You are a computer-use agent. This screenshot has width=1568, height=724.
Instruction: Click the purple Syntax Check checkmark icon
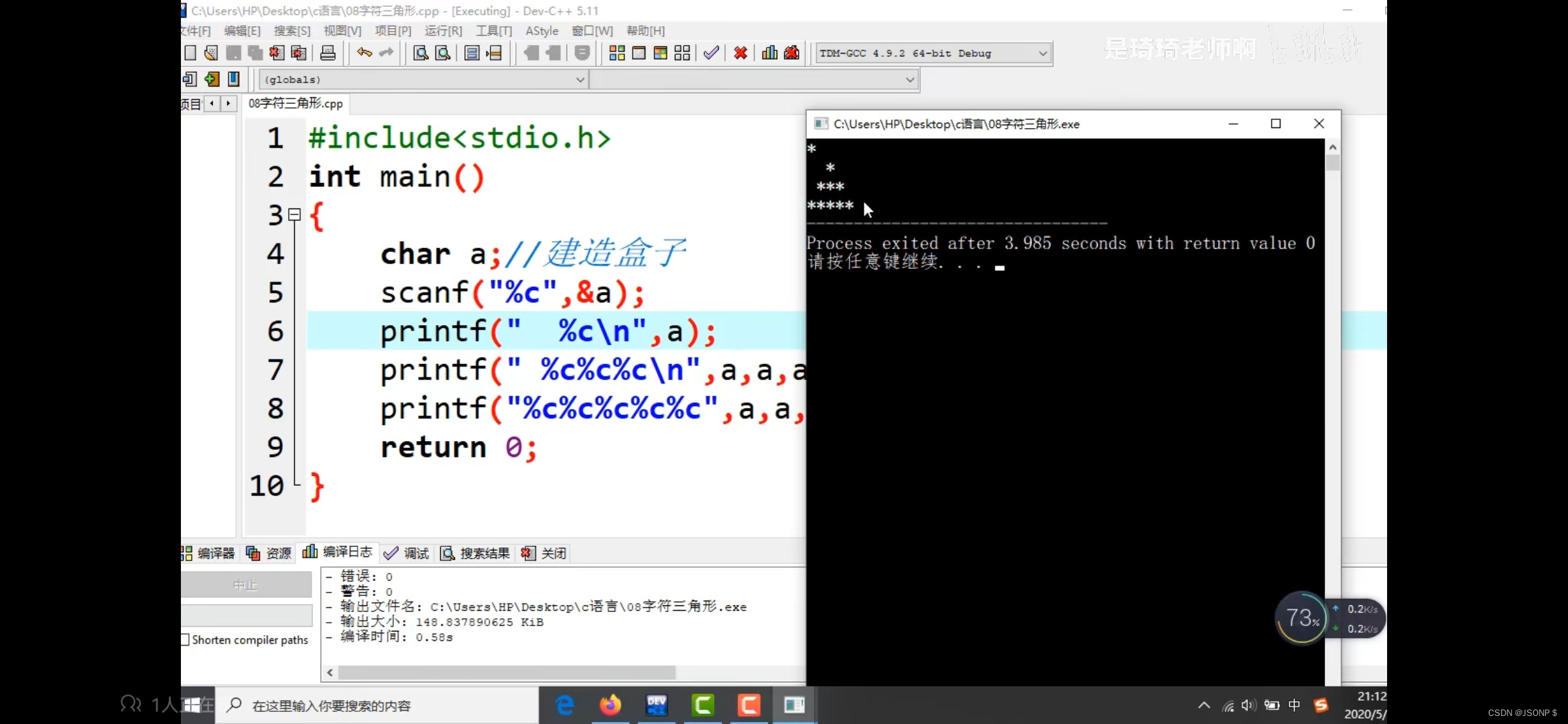[x=711, y=53]
